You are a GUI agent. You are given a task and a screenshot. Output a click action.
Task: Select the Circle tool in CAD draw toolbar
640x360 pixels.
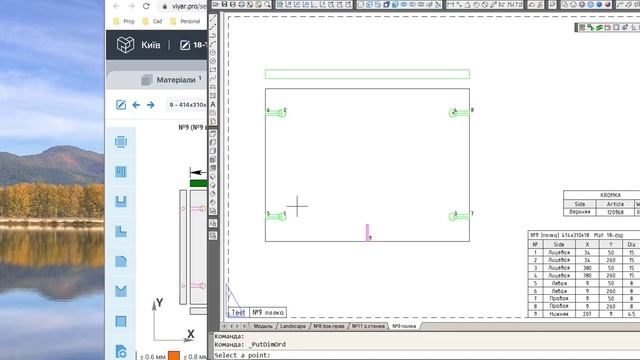(213, 53)
